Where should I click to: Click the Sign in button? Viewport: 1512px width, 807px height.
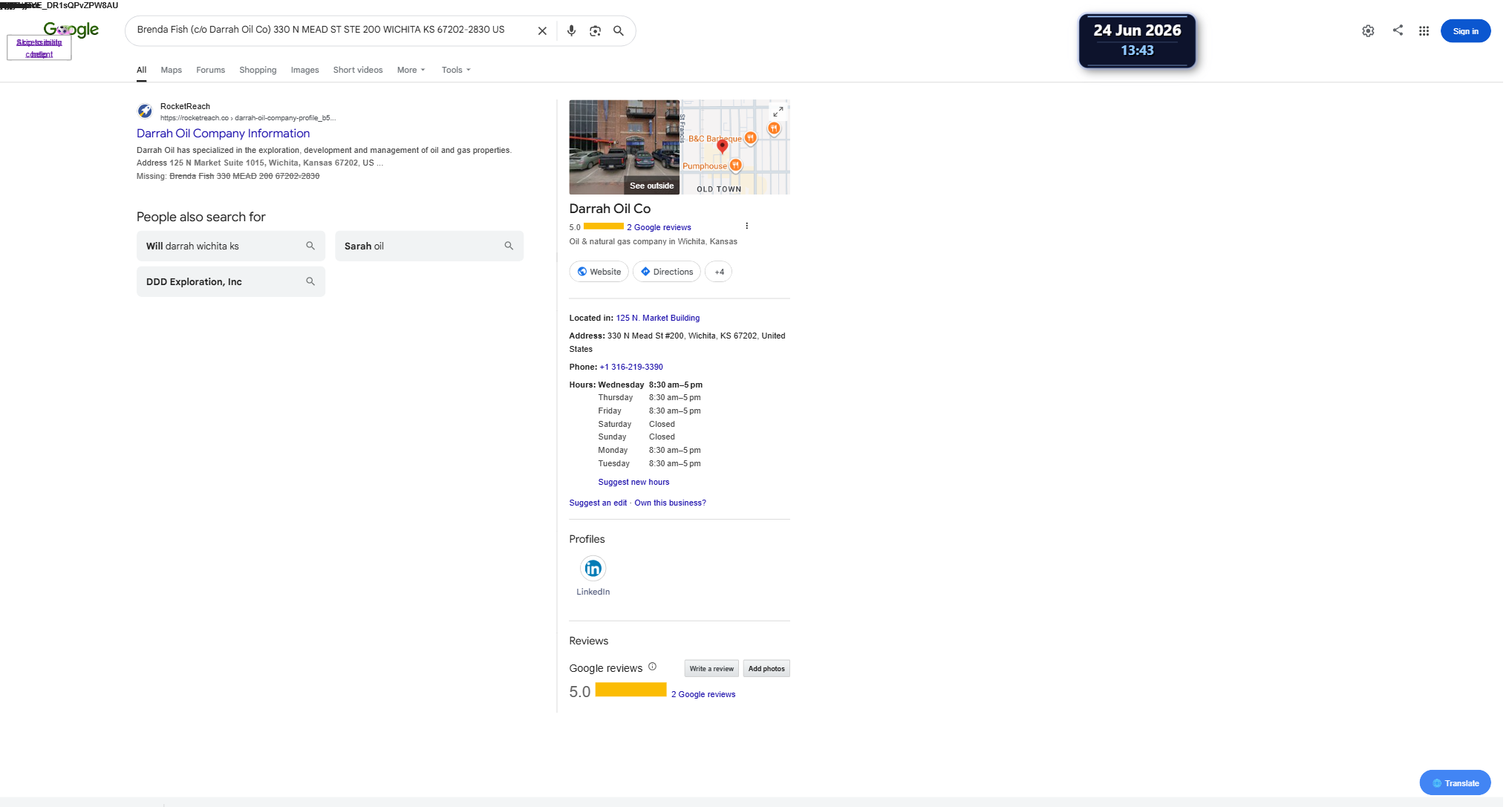coord(1465,31)
